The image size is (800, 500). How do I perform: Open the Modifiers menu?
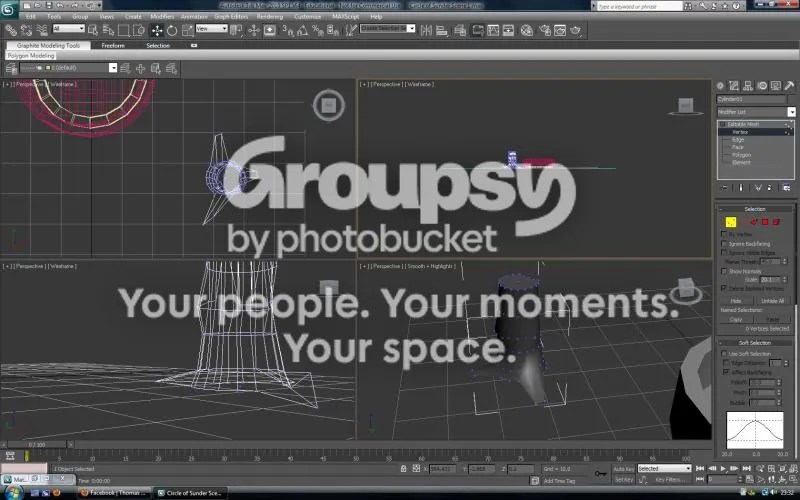pyautogui.click(x=162, y=17)
